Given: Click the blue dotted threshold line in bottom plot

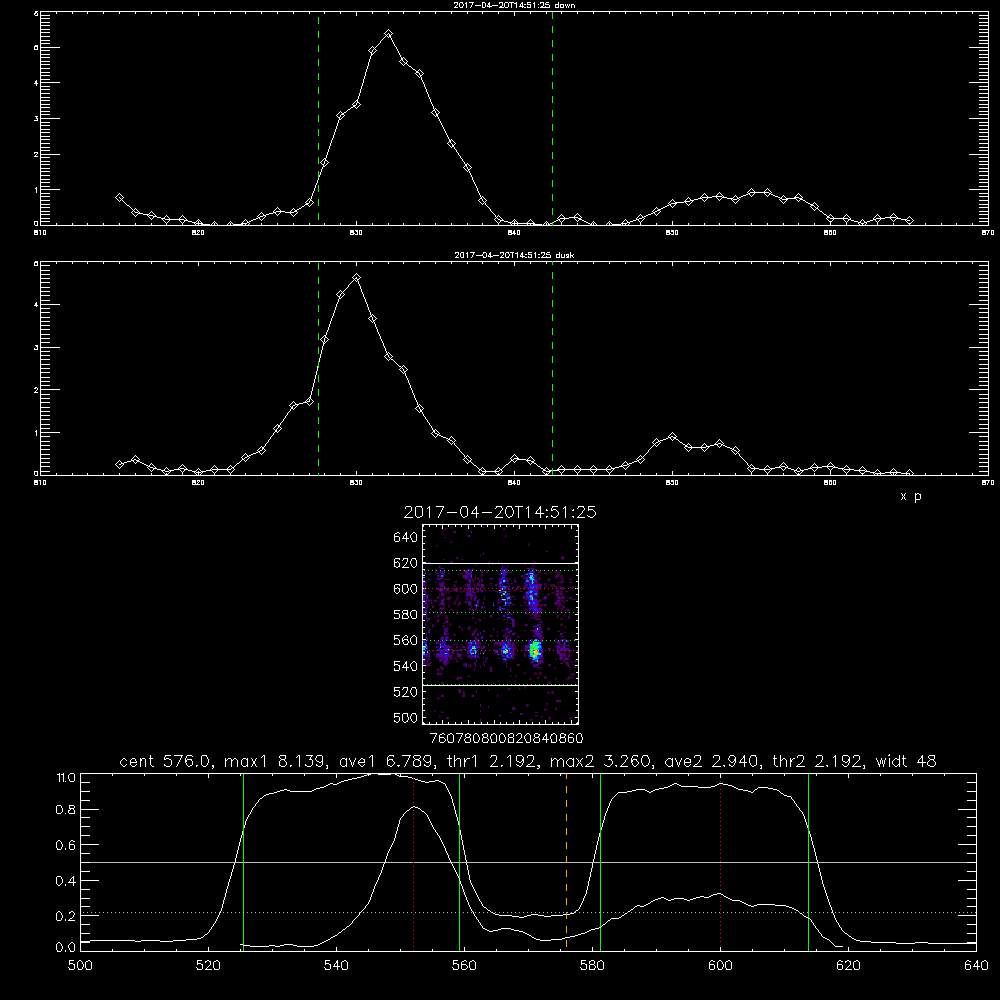Looking at the screenshot, I should (x=529, y=913).
